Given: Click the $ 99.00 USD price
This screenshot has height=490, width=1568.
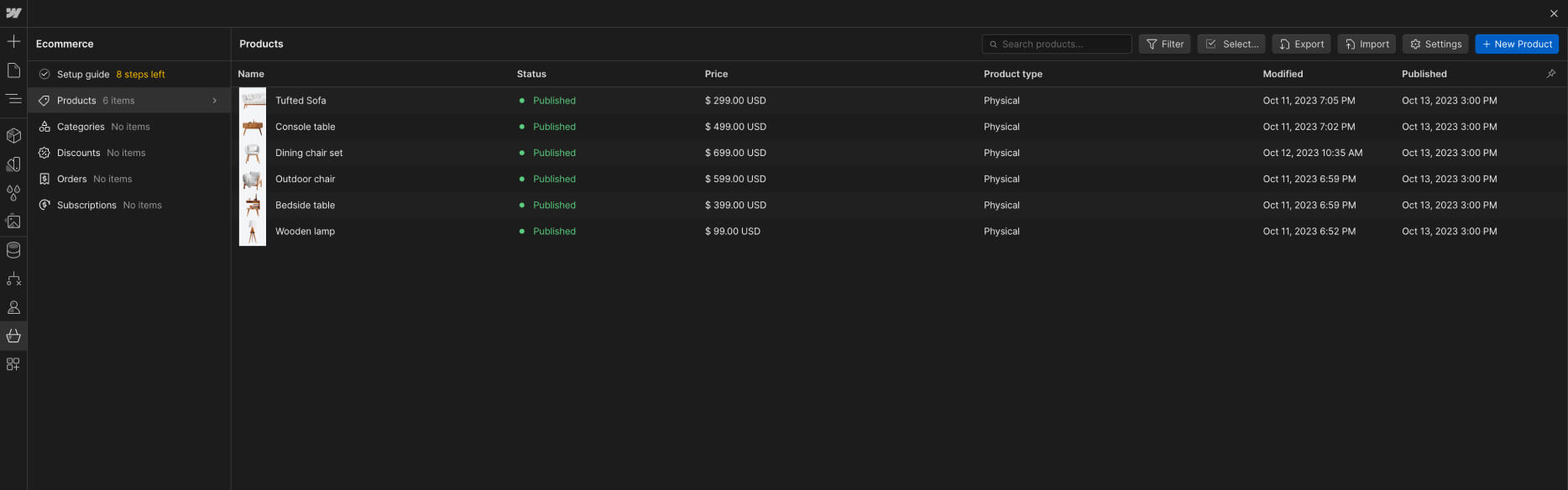Looking at the screenshot, I should (x=733, y=232).
